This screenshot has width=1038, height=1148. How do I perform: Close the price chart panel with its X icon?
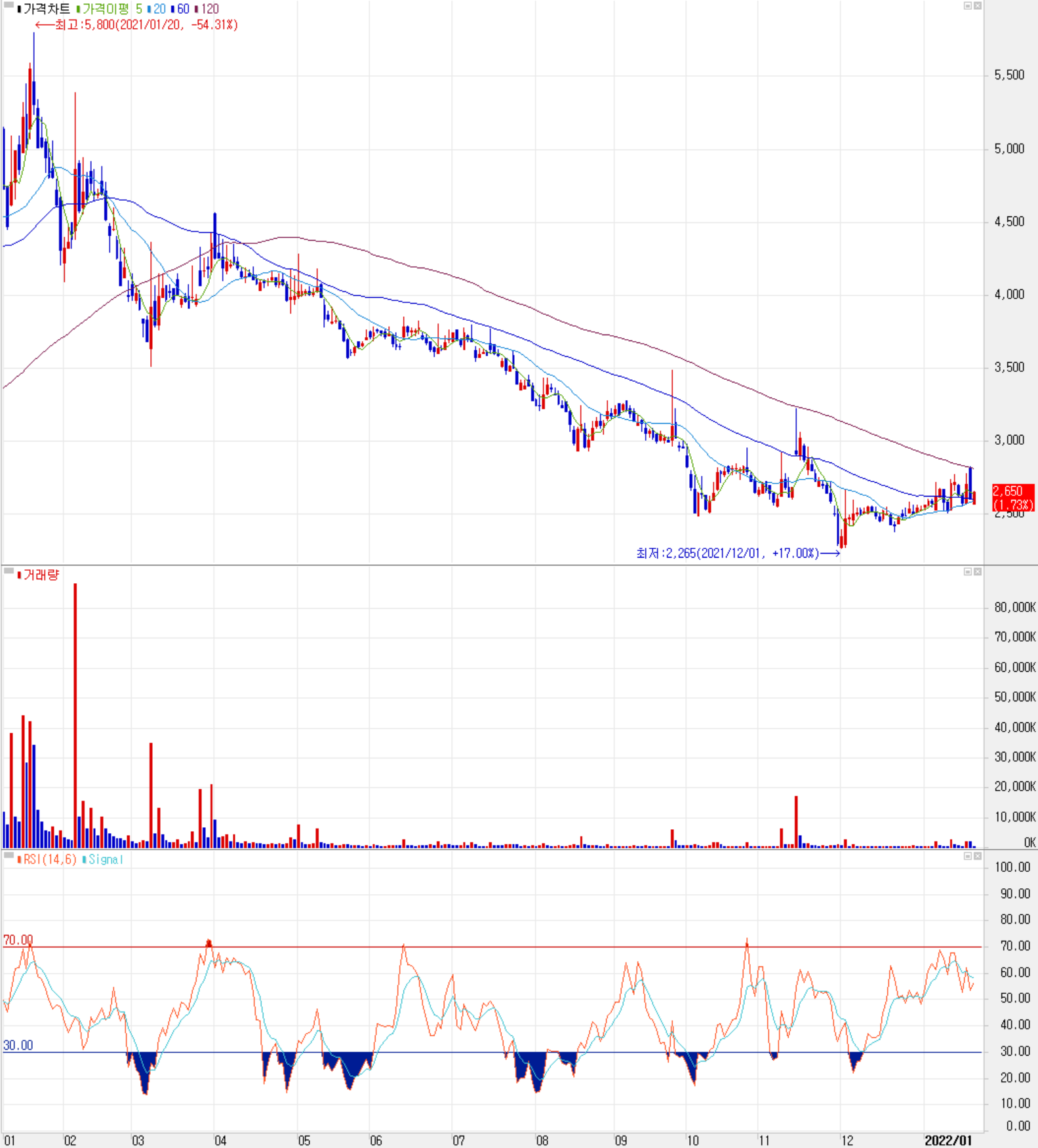pyautogui.click(x=977, y=6)
